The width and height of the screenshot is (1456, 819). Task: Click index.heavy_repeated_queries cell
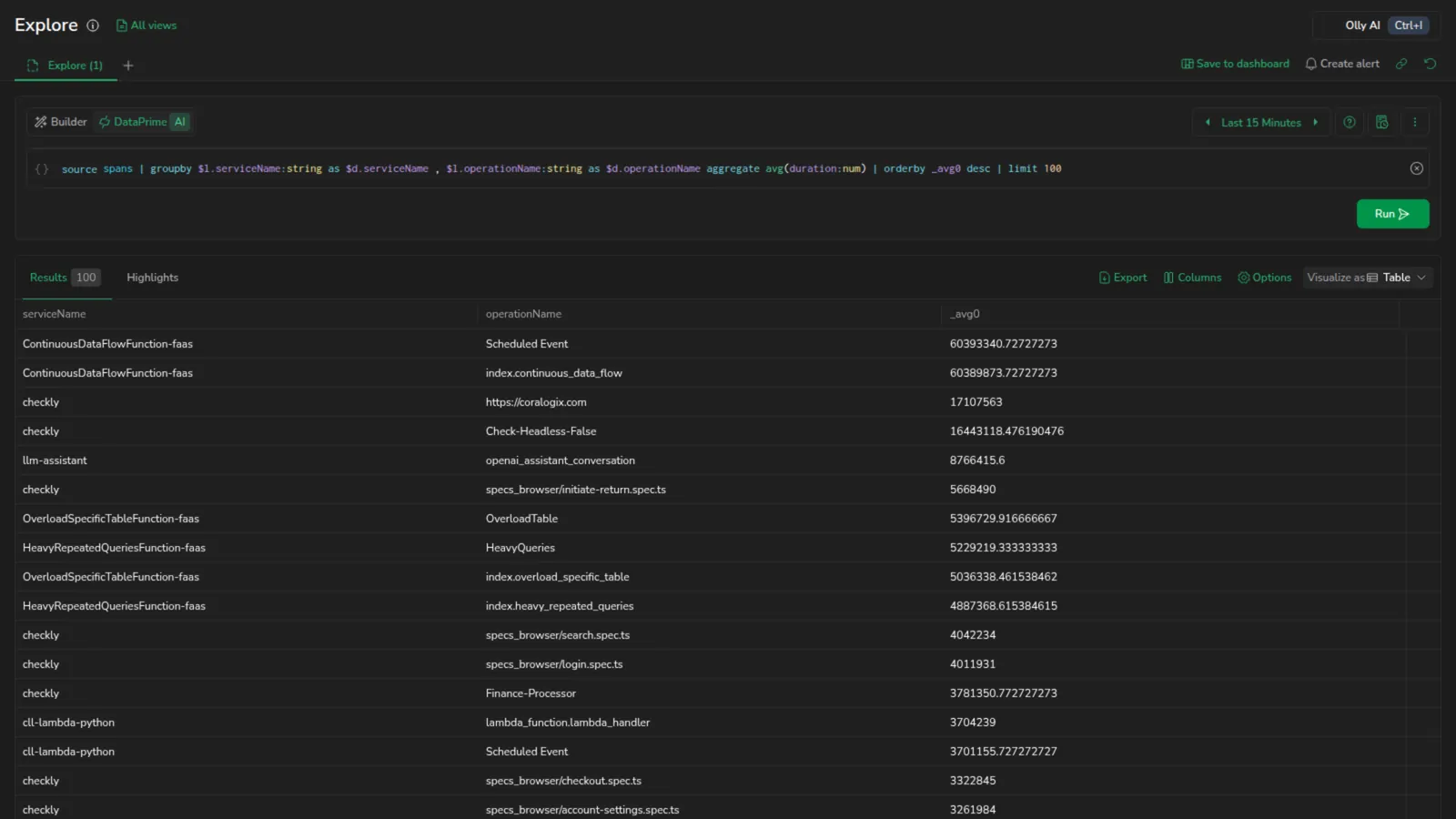coord(559,606)
